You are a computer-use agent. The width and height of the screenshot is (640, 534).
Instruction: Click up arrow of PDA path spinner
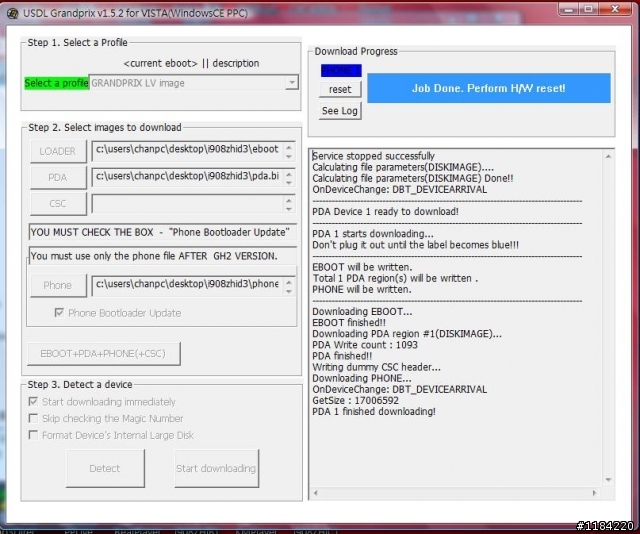pyautogui.click(x=289, y=174)
